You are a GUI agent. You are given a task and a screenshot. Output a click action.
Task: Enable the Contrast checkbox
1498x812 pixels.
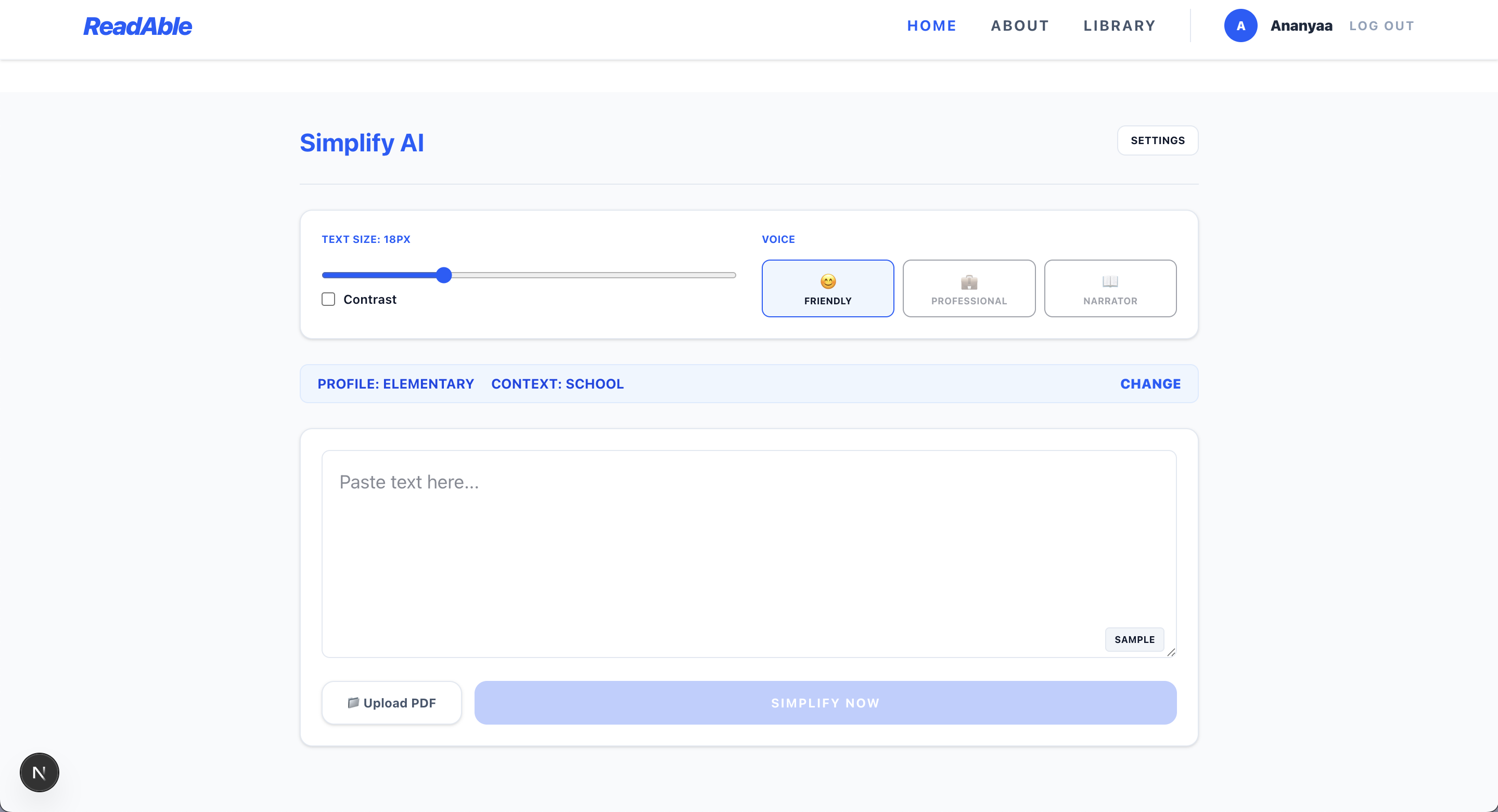[x=328, y=299]
